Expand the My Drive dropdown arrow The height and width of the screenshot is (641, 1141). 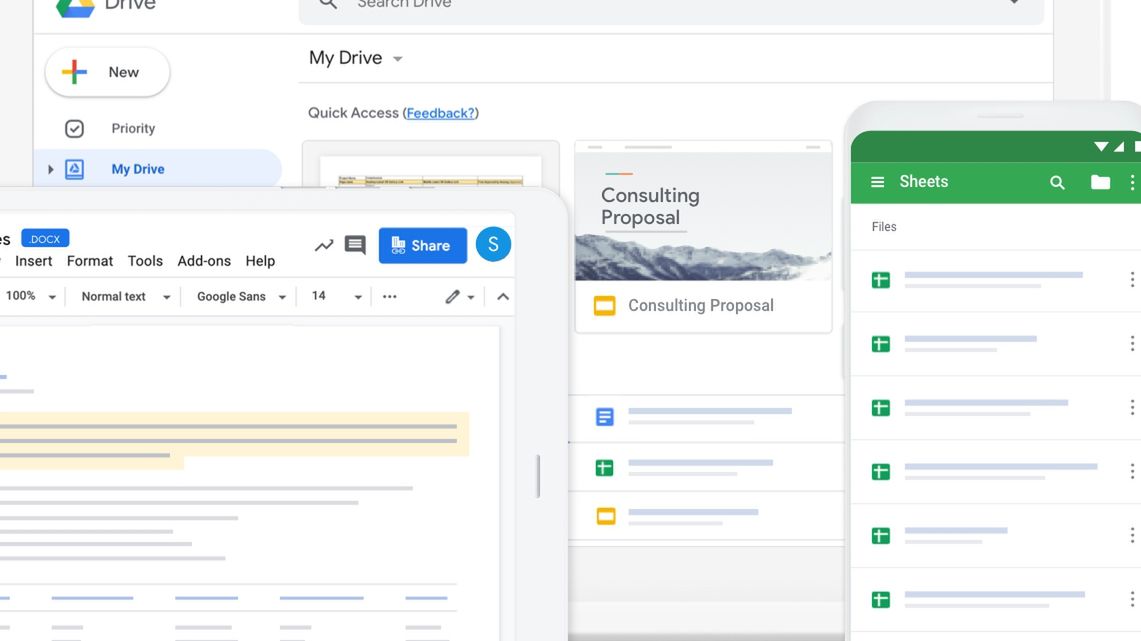397,58
